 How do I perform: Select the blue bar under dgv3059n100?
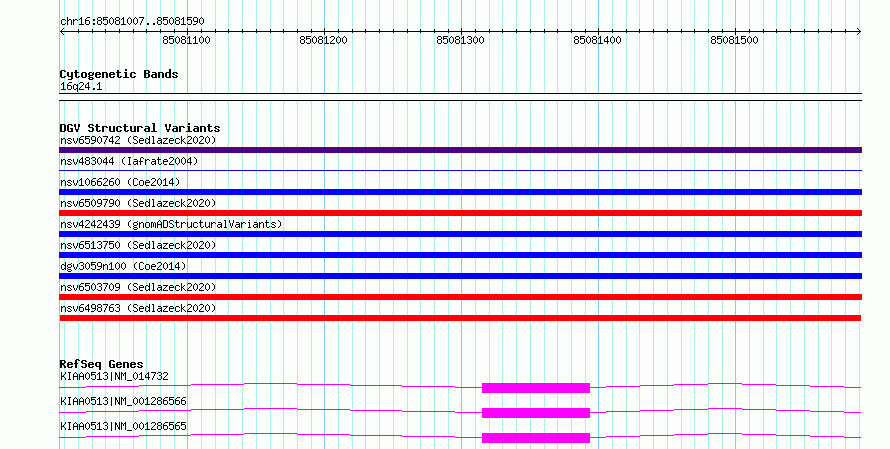click(460, 276)
